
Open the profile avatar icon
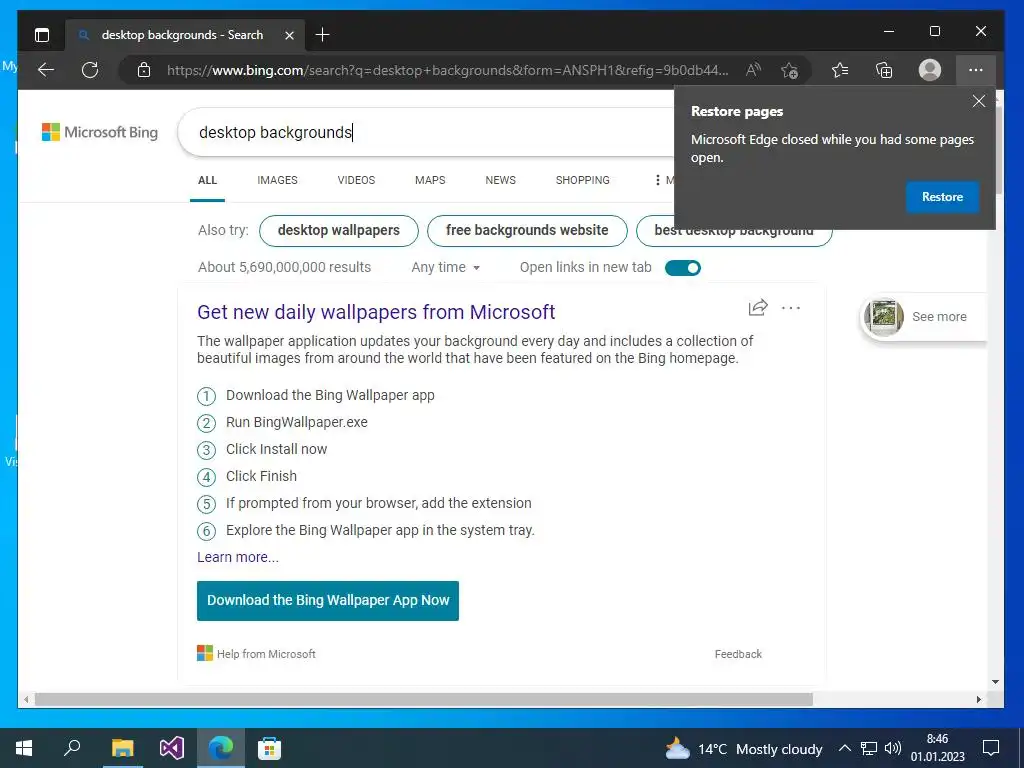pos(929,70)
